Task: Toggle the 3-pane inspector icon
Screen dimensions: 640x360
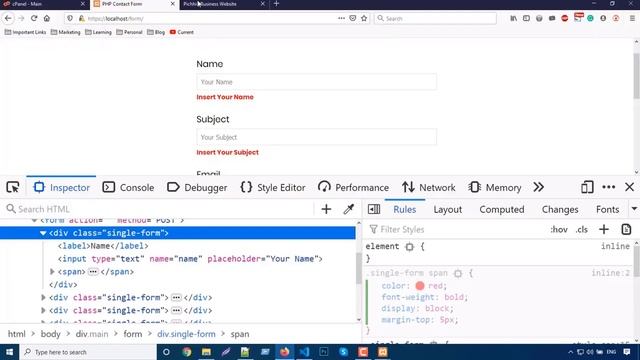Action: tap(374, 209)
